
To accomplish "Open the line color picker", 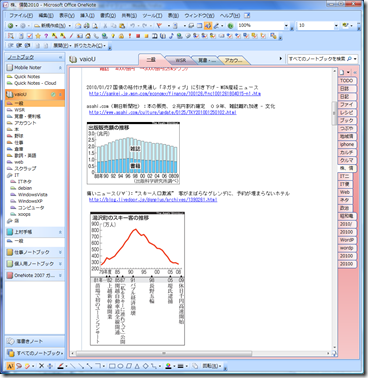I will click(x=169, y=366).
